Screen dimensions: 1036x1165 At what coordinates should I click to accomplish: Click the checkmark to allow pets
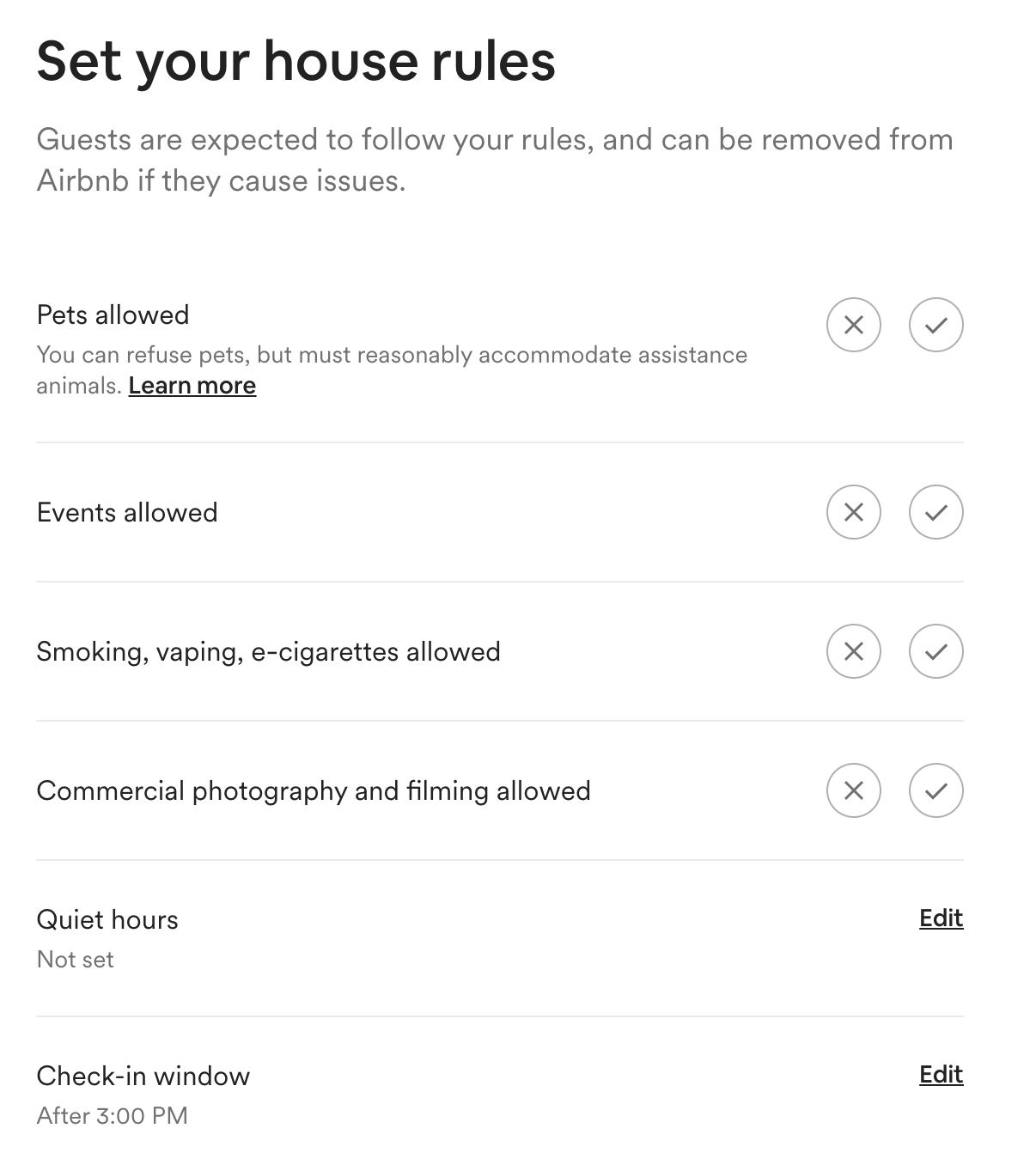tap(935, 325)
